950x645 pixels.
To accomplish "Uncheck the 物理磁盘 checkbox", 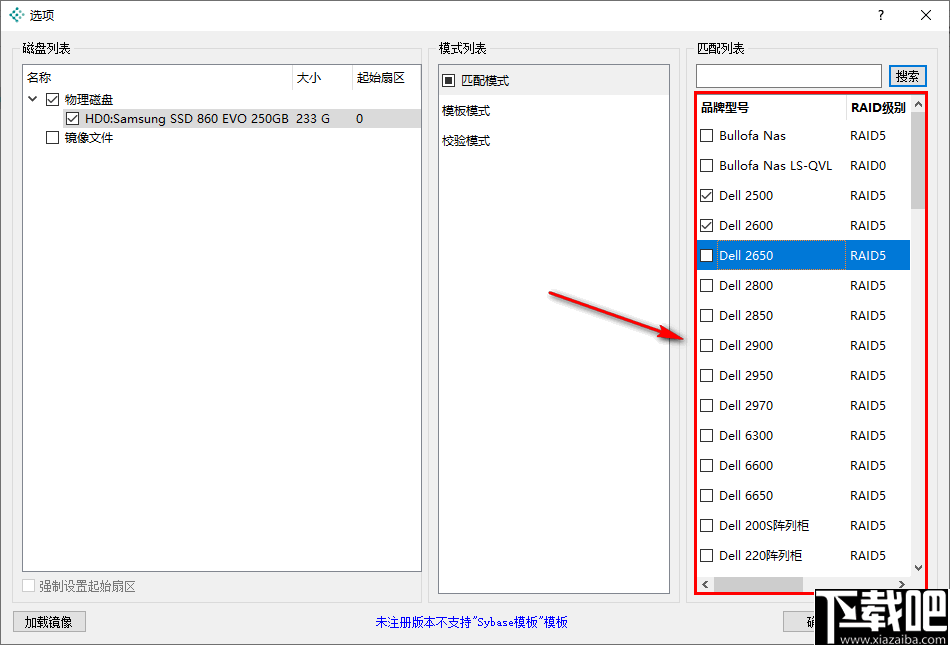I will [x=50, y=99].
